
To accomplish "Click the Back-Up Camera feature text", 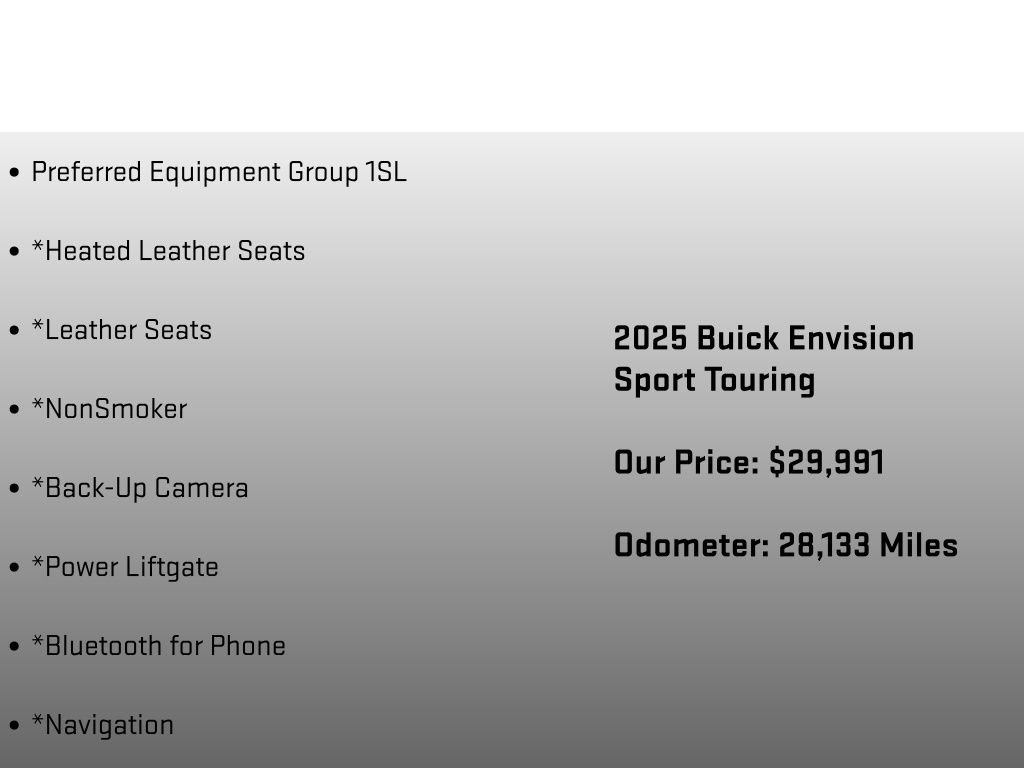I will click(140, 488).
